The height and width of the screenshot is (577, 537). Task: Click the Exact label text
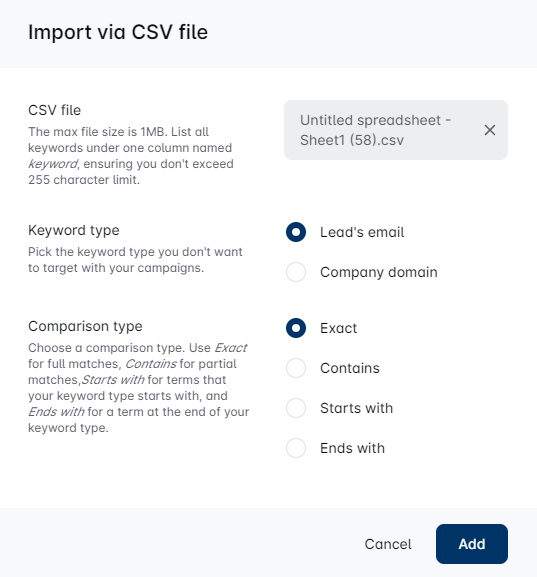click(x=339, y=328)
